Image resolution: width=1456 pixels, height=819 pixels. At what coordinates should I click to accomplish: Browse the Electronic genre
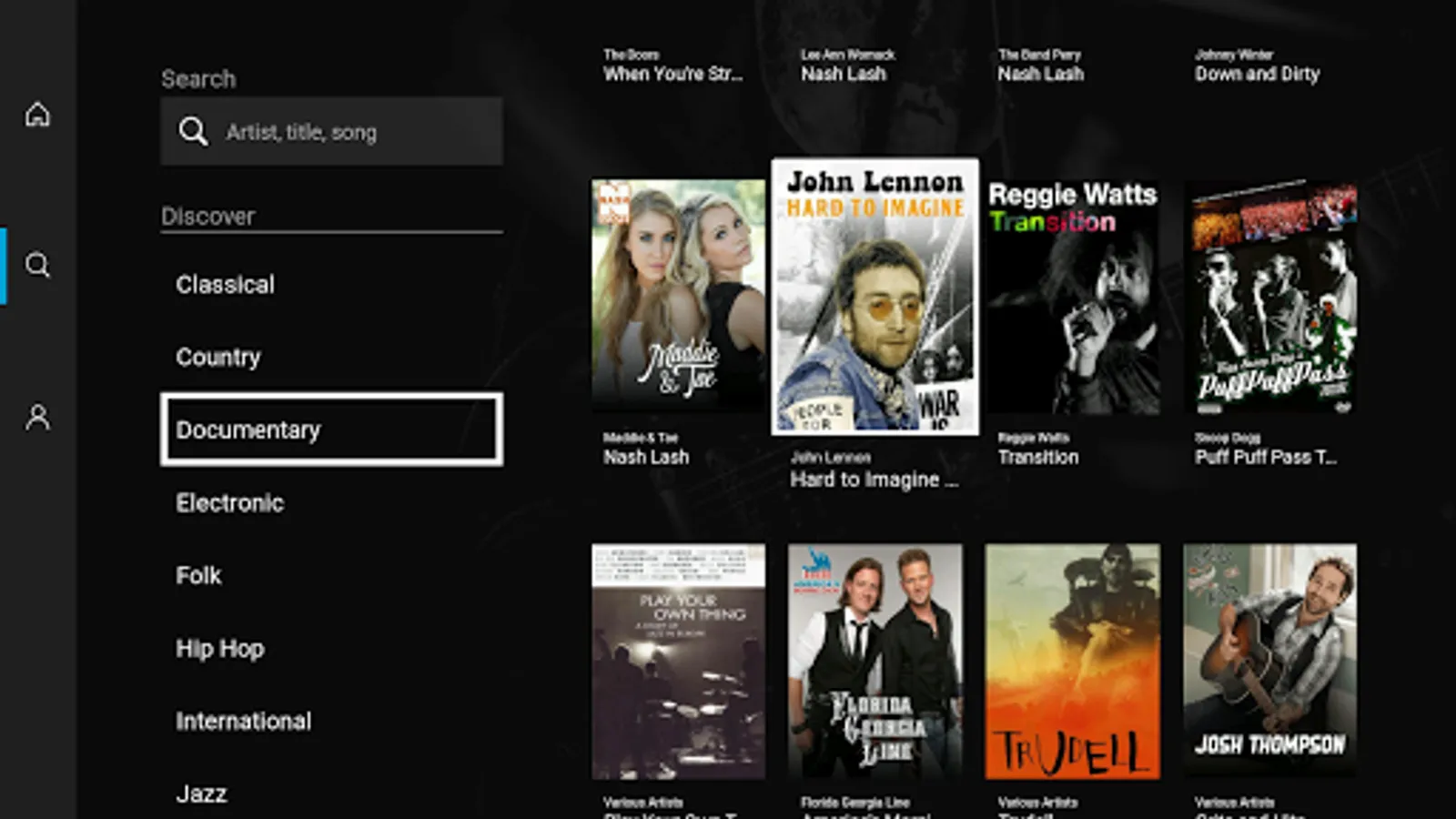(x=229, y=503)
